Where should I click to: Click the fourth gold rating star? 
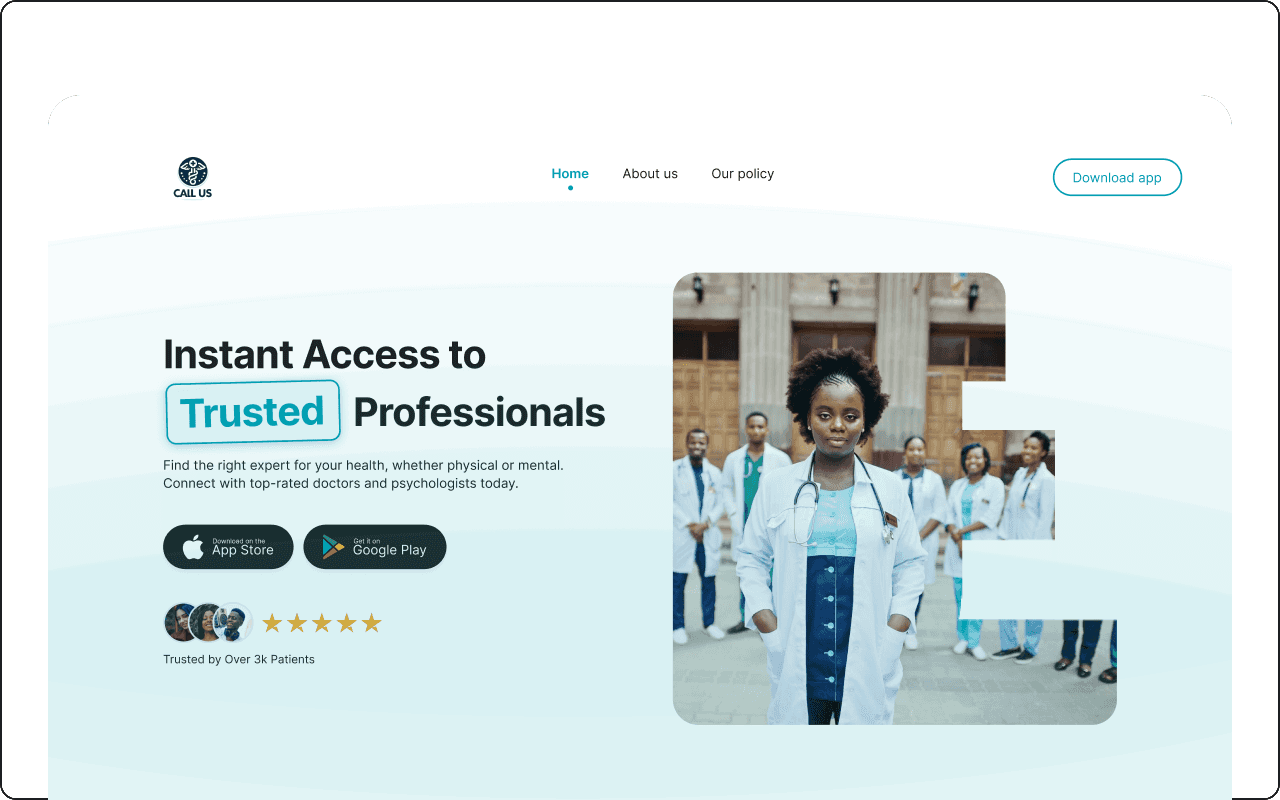(347, 623)
